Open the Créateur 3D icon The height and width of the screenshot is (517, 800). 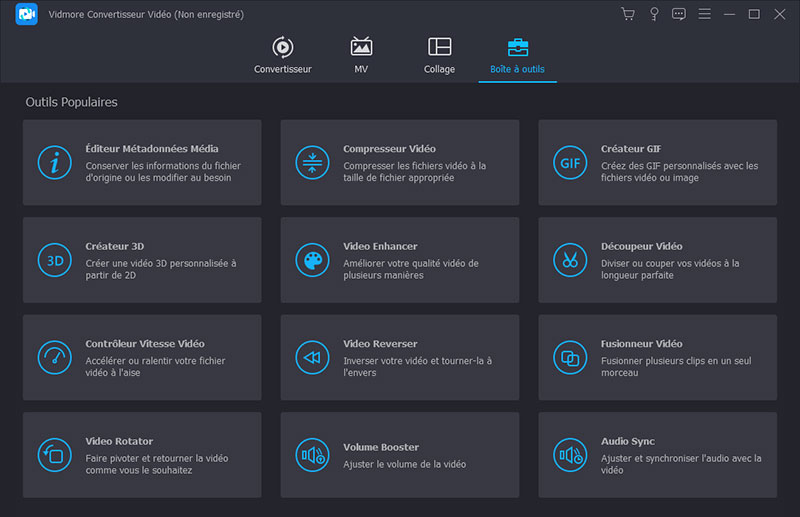54,260
